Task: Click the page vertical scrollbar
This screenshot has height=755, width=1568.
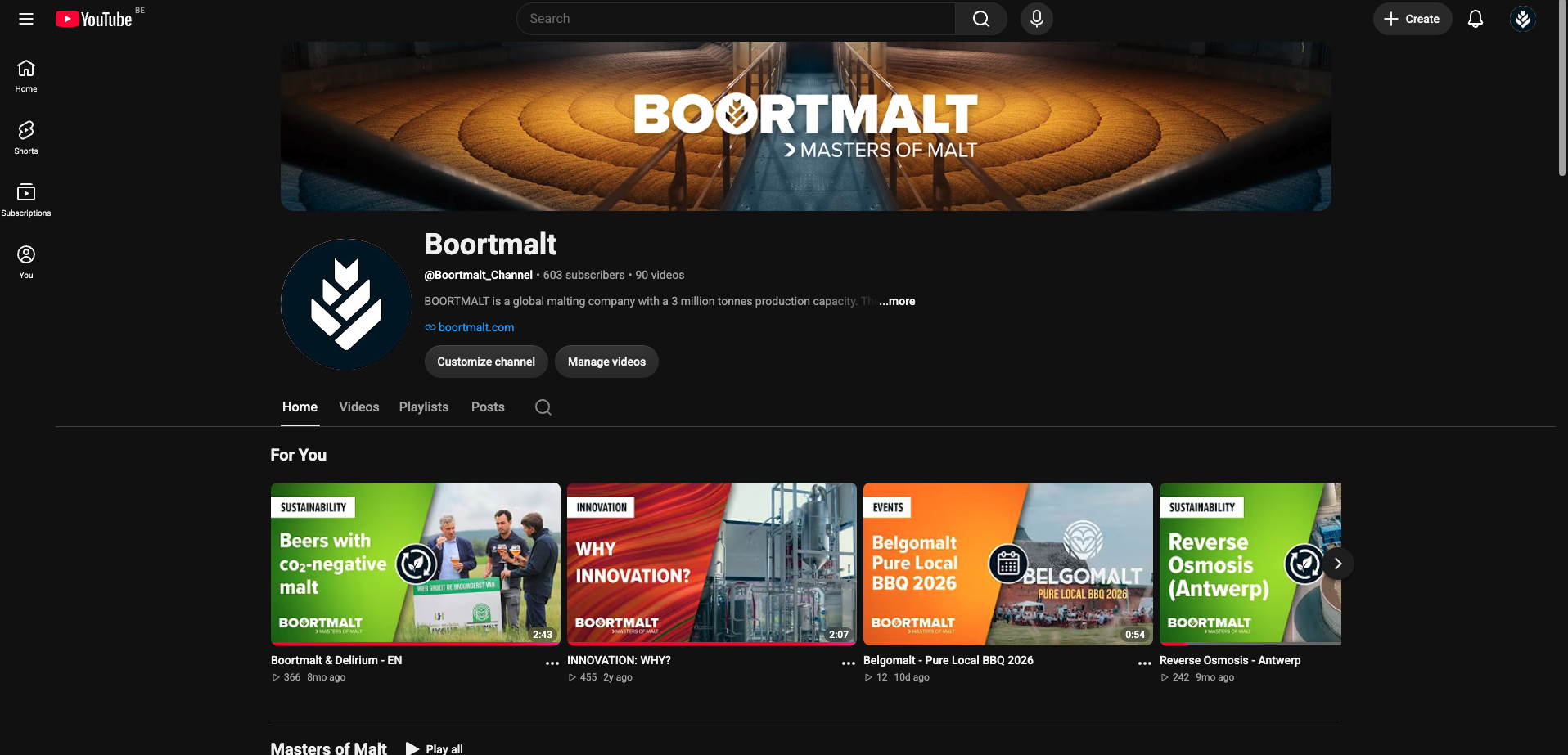Action: tap(1562, 88)
